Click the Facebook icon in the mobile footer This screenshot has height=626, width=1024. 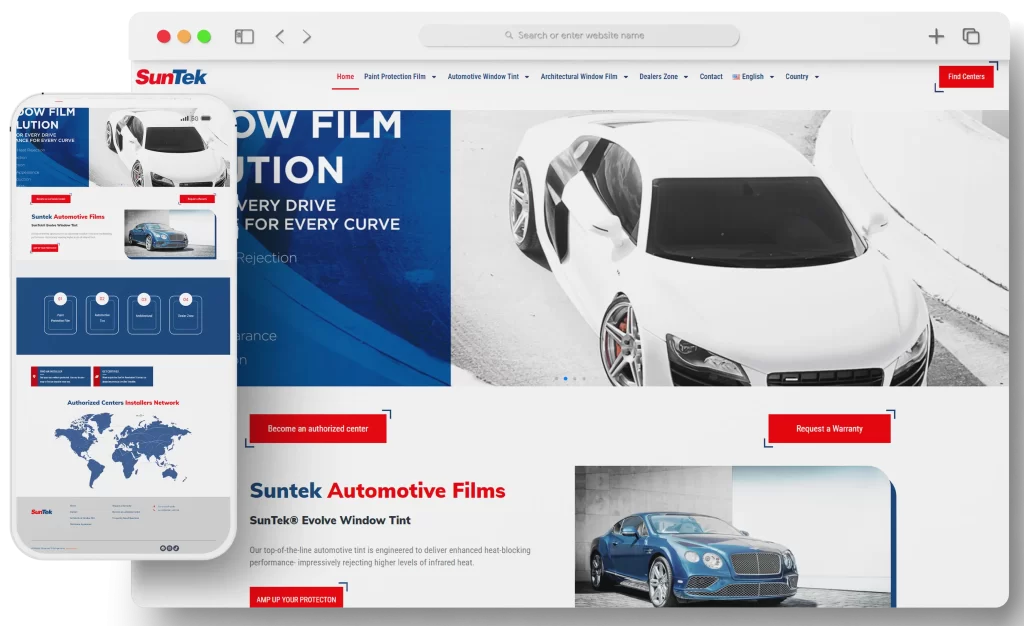click(x=163, y=549)
